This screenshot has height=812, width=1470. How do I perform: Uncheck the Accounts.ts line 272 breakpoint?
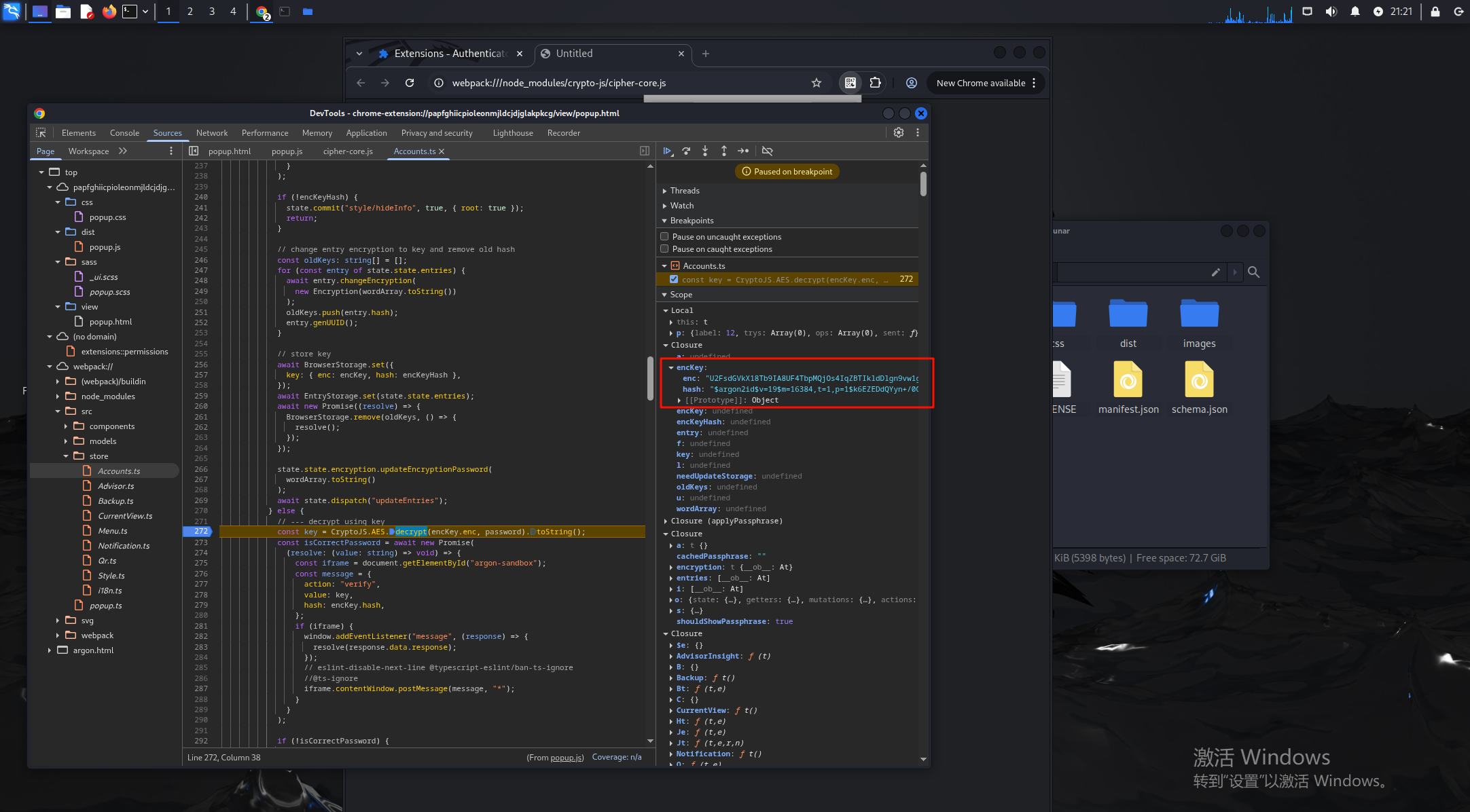click(x=674, y=279)
